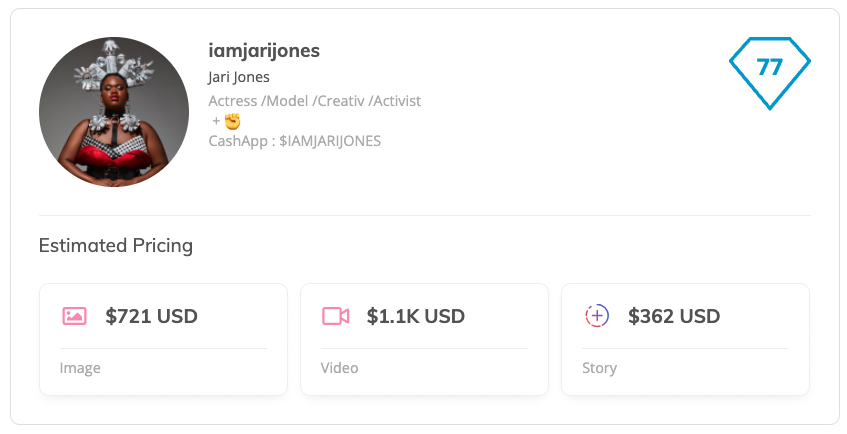Click the Video label under price card
847x434 pixels.
tap(339, 368)
